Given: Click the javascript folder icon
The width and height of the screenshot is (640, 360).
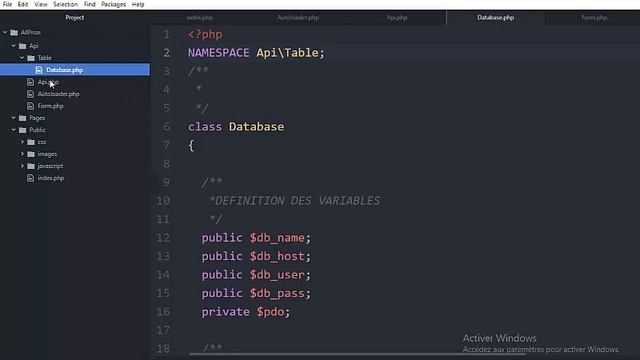Looking at the screenshot, I should point(31,166).
